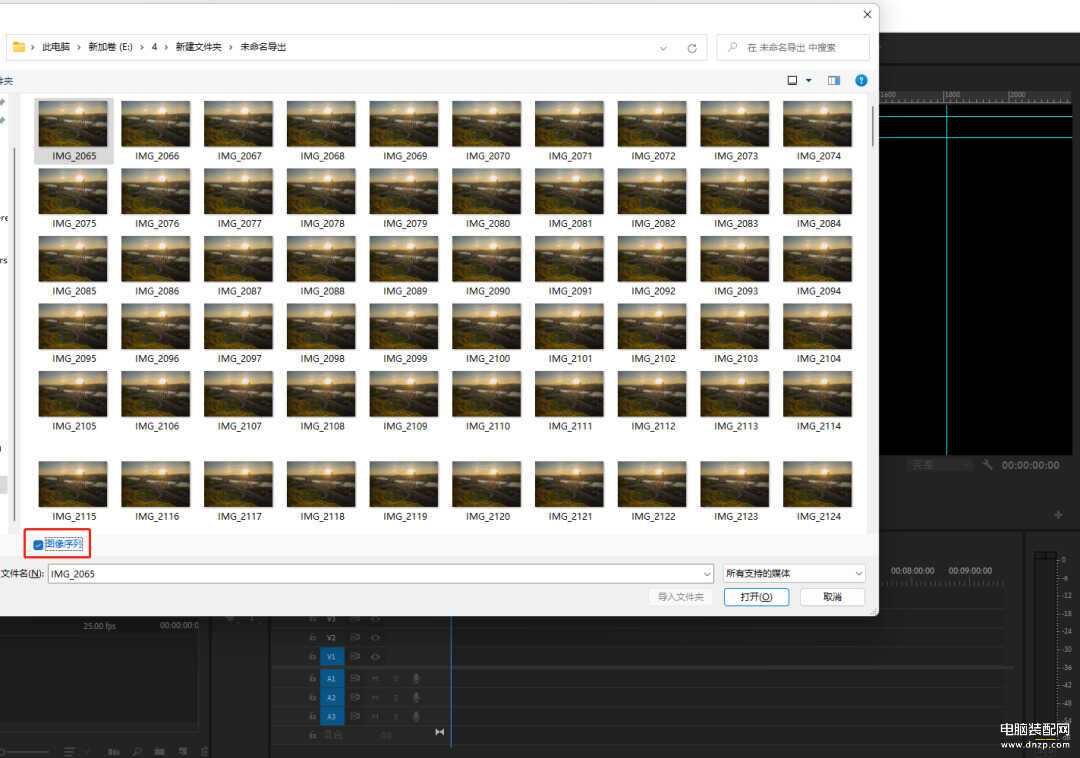Expand the address bar history dropdown
The width and height of the screenshot is (1080, 758).
663,48
